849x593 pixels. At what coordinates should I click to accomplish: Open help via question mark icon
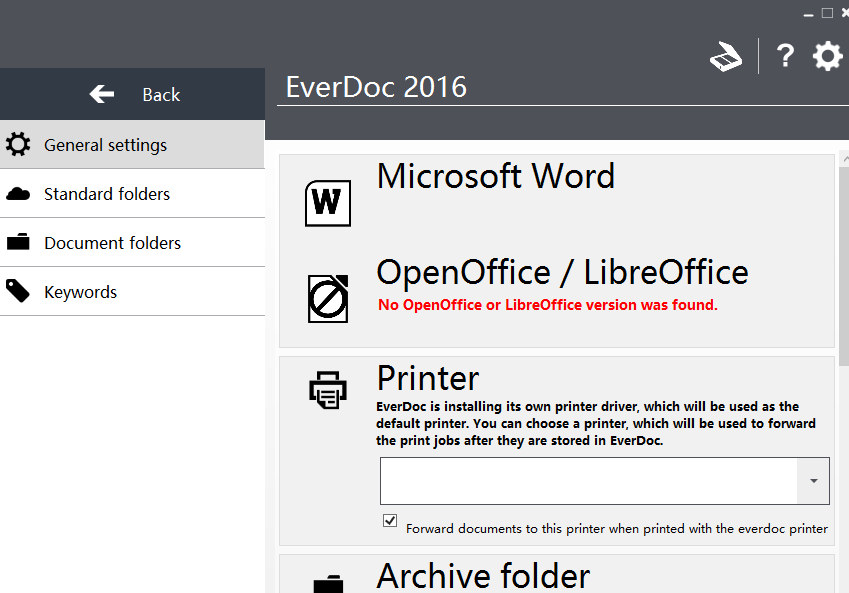pos(785,56)
